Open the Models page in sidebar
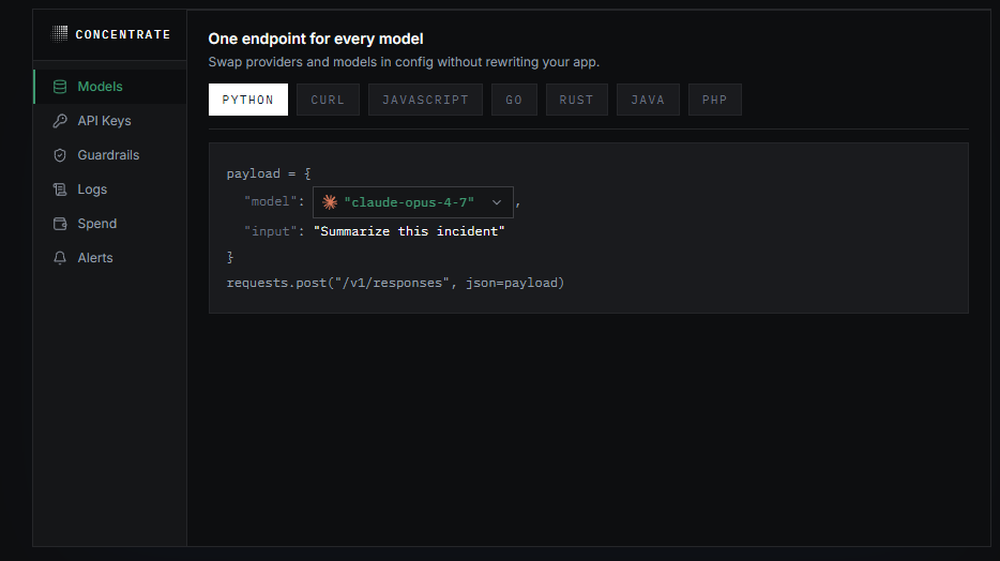 point(110,87)
